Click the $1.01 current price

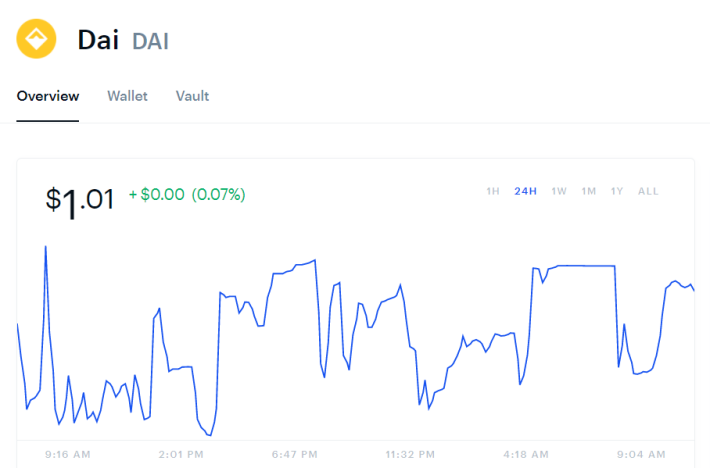click(80, 201)
